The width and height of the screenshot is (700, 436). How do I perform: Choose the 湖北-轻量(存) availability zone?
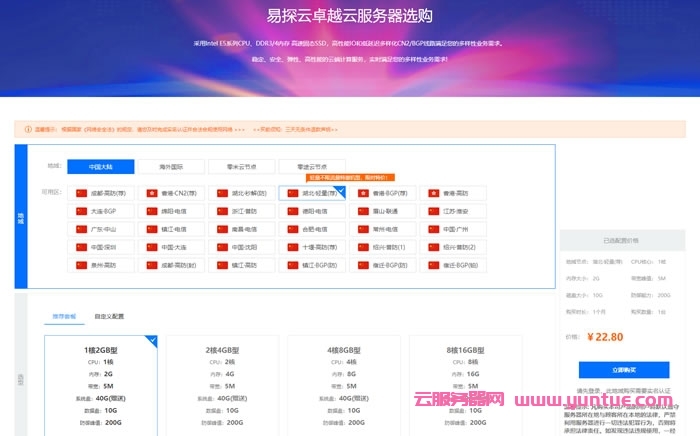coord(312,193)
